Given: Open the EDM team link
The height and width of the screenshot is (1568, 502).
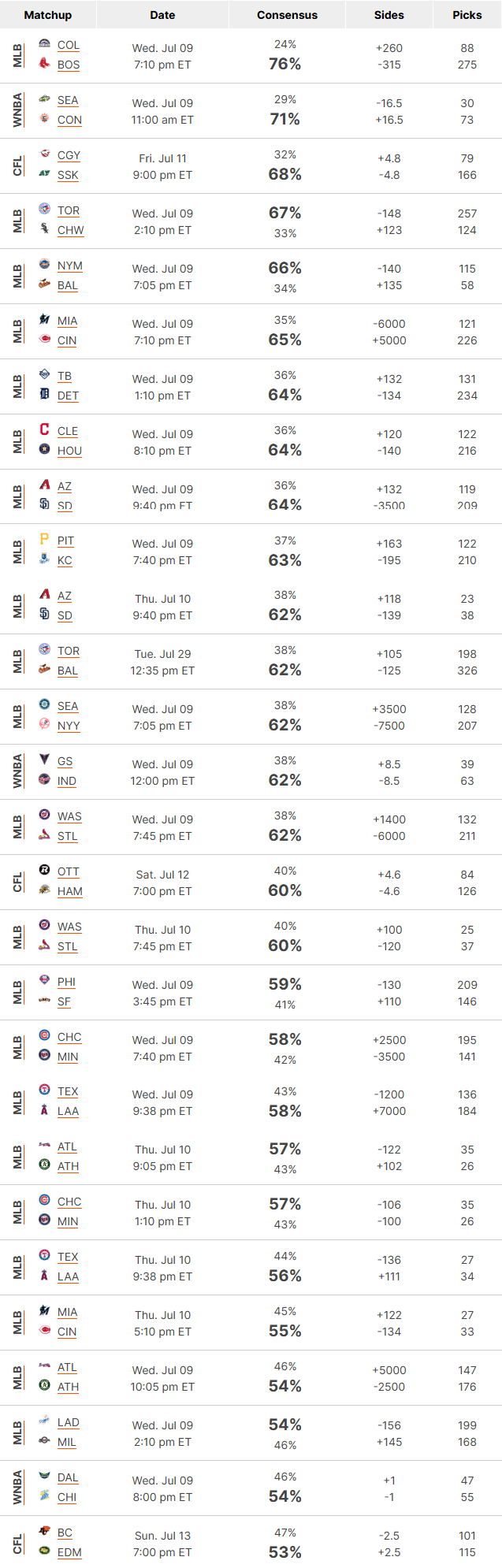Looking at the screenshot, I should click(69, 1552).
